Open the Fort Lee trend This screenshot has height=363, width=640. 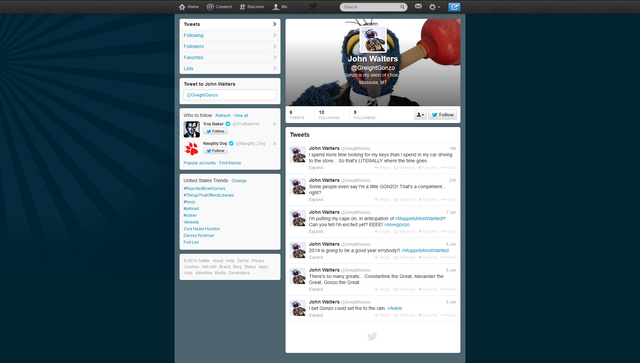pyautogui.click(x=191, y=242)
